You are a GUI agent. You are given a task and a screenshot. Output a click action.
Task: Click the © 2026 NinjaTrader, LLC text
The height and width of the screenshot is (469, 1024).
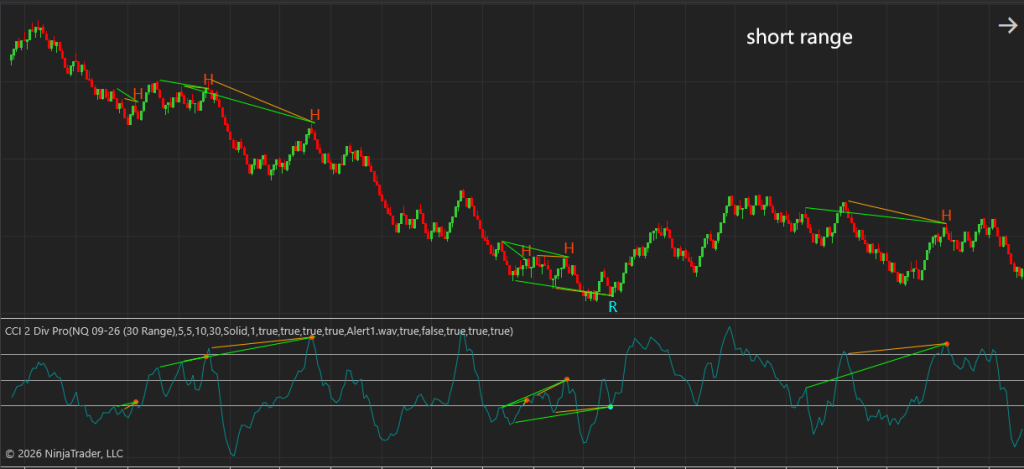click(x=64, y=453)
